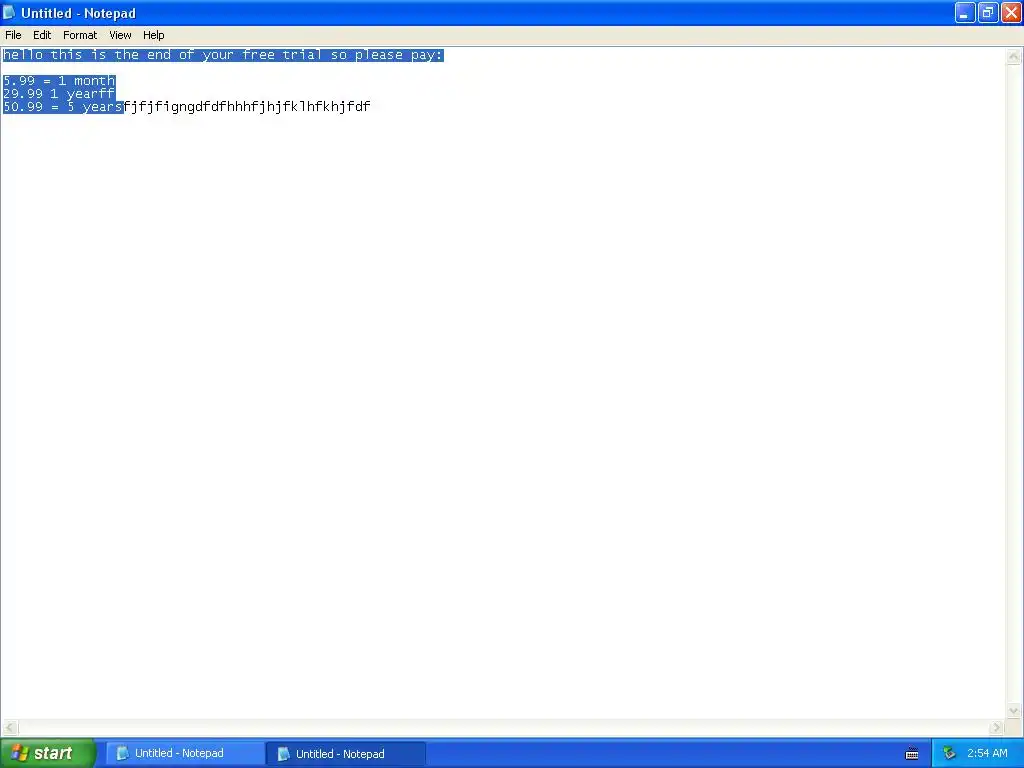
Task: Click the horizontal scrollbar left arrow
Action: (x=10, y=728)
